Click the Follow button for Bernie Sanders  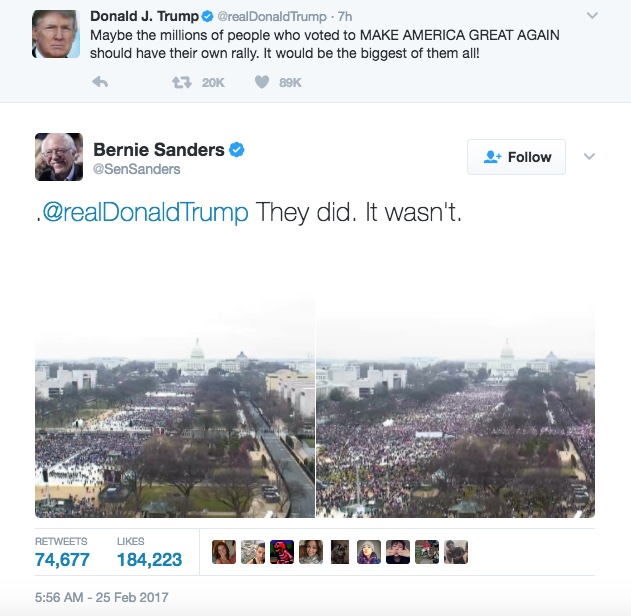coord(516,157)
